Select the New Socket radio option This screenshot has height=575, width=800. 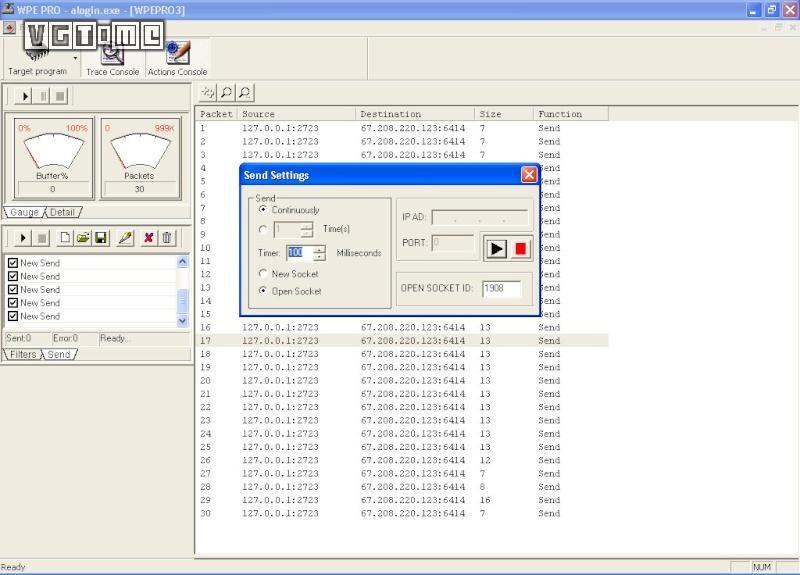263,274
